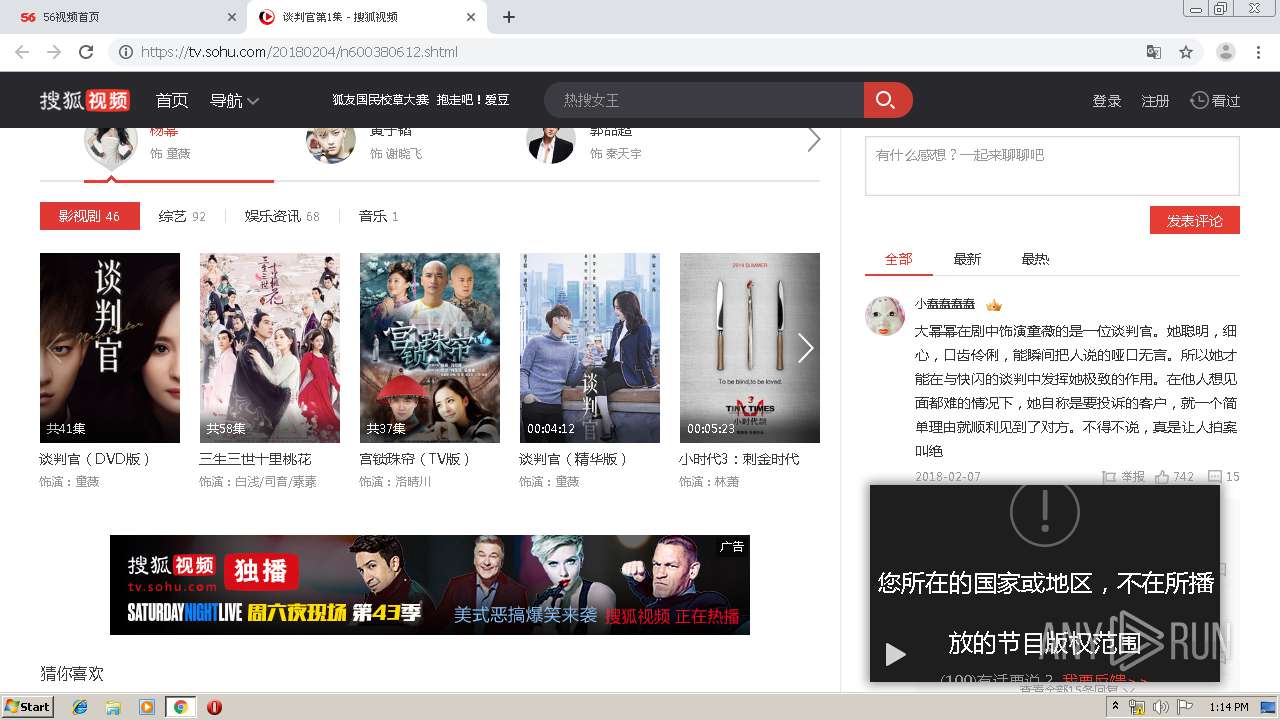The height and width of the screenshot is (720, 1280).
Task: Click 发表评论 button
Action: pos(1195,220)
